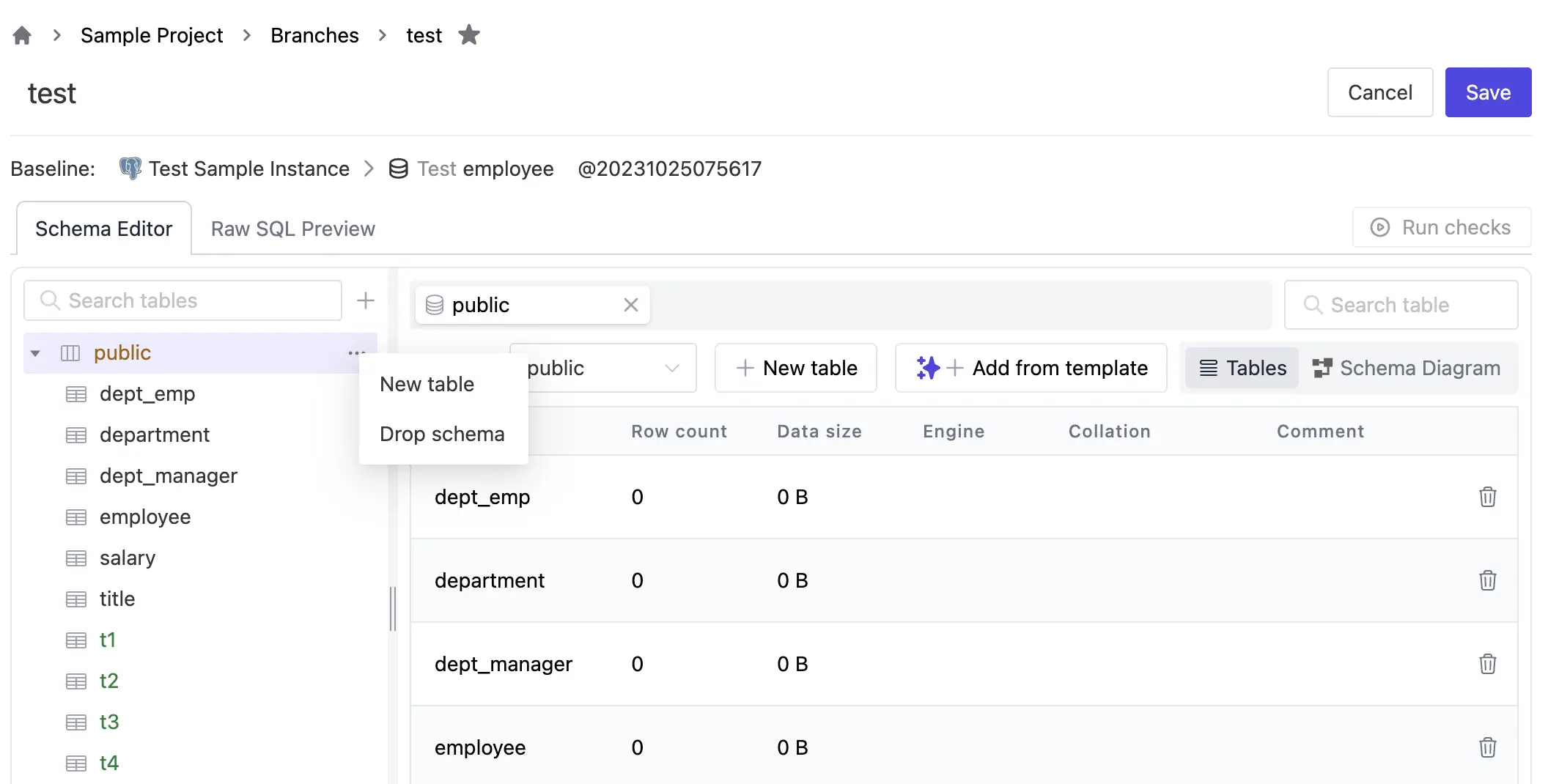Switch to Schema Diagram view
The image size is (1548, 784).
1406,368
